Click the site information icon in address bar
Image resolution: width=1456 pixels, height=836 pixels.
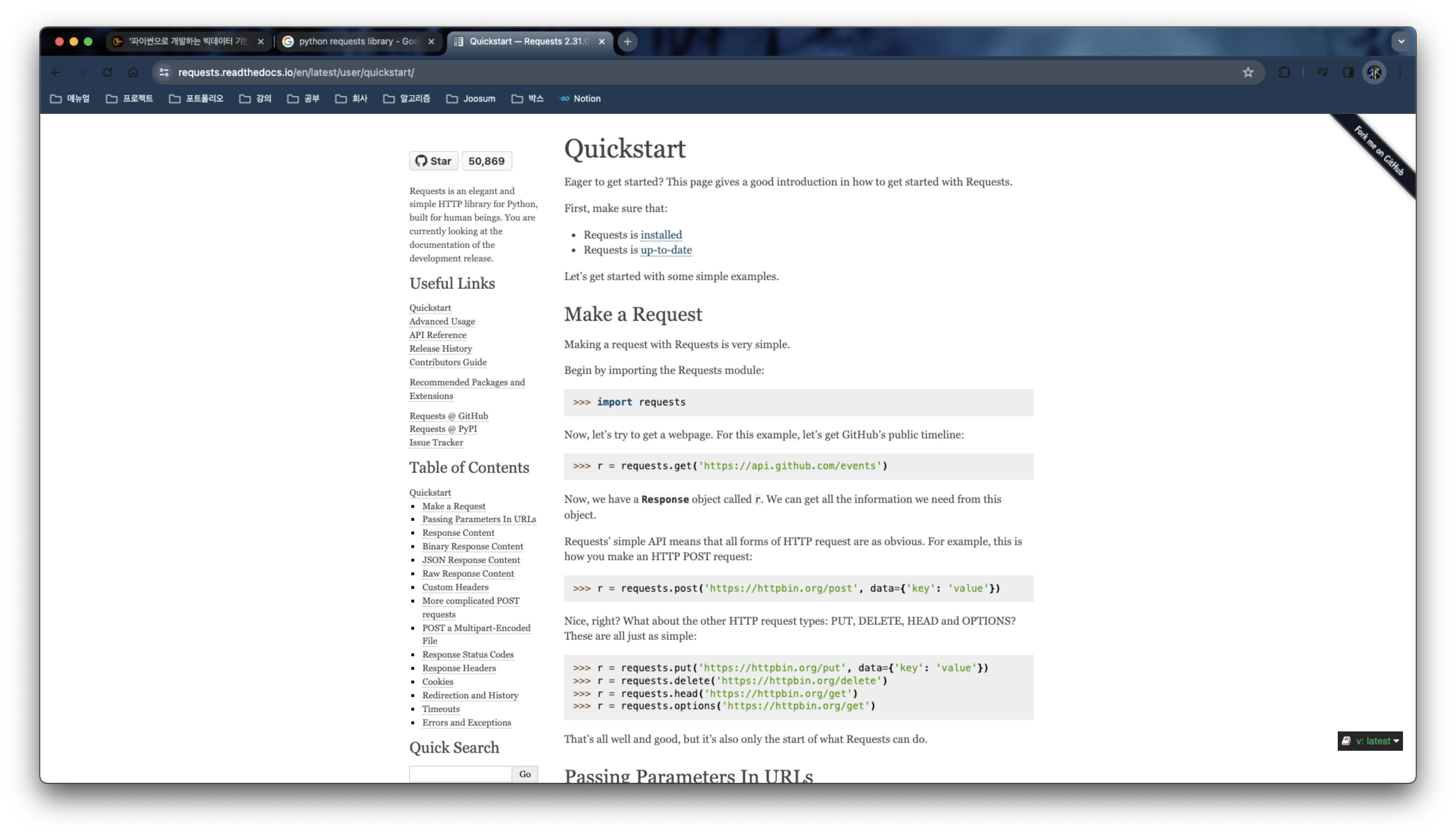tap(164, 72)
